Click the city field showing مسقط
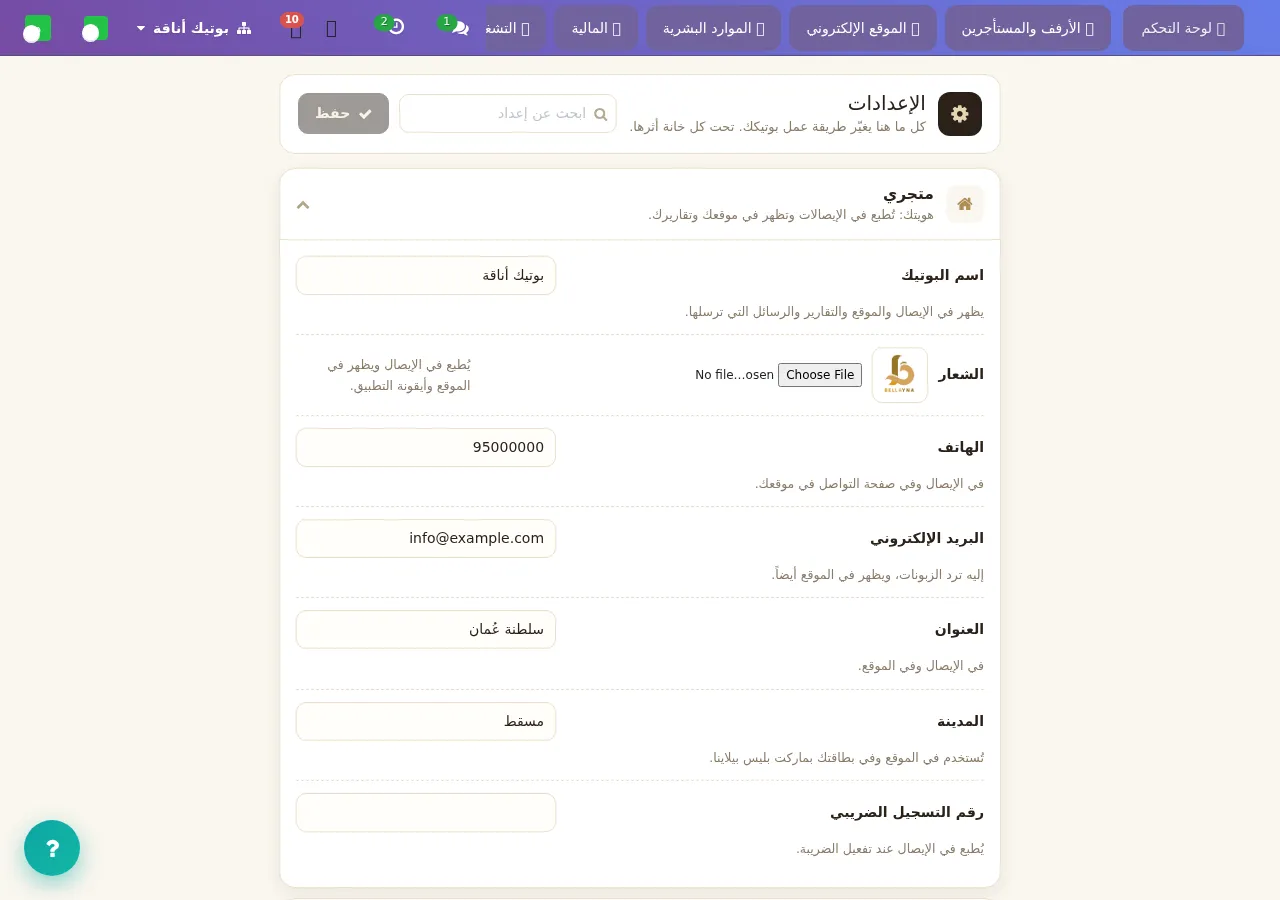 (426, 721)
